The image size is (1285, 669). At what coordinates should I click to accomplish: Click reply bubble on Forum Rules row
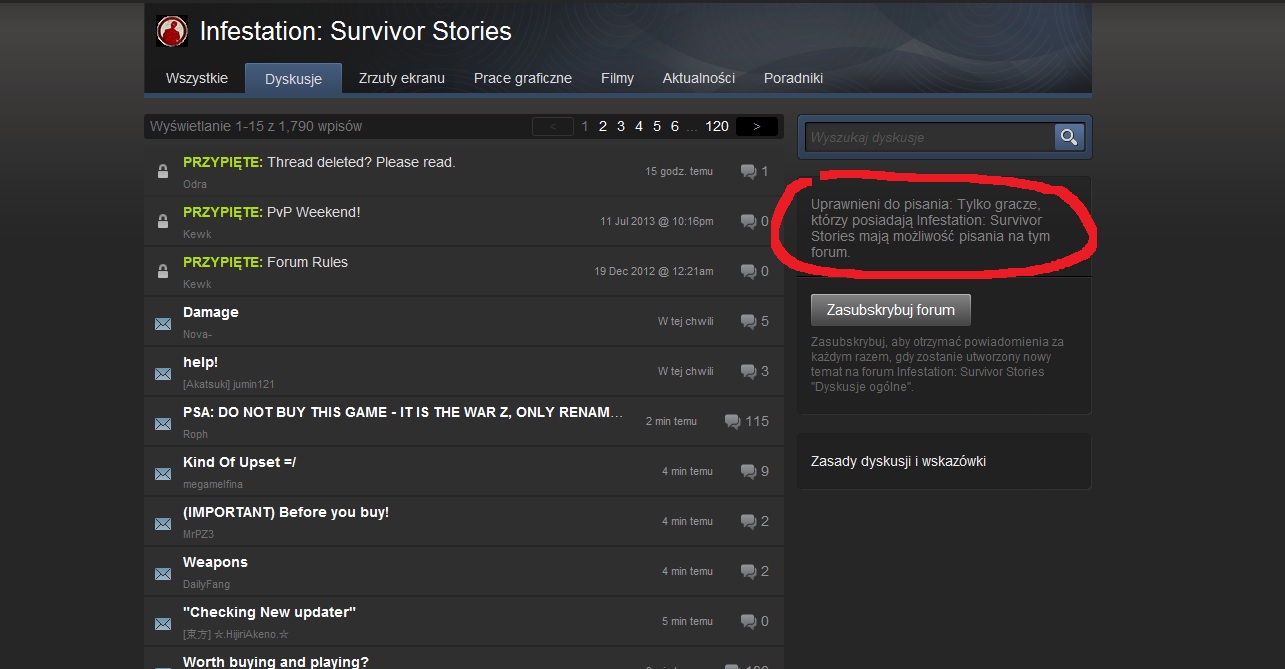click(748, 272)
